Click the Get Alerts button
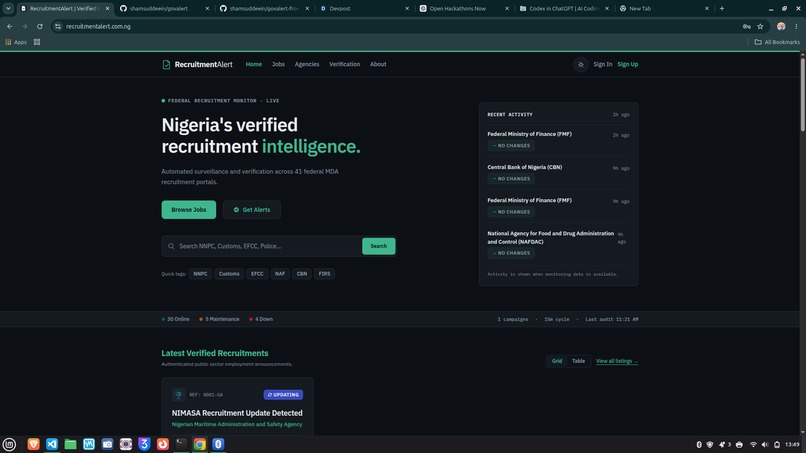This screenshot has width=806, height=453. click(x=252, y=210)
